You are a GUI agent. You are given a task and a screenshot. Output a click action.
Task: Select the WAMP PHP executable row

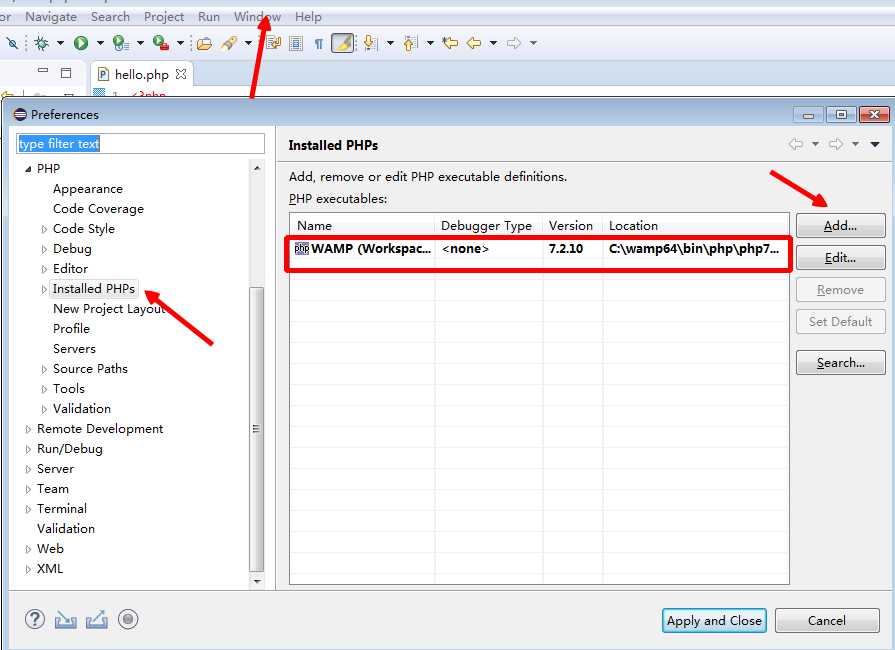coord(539,249)
